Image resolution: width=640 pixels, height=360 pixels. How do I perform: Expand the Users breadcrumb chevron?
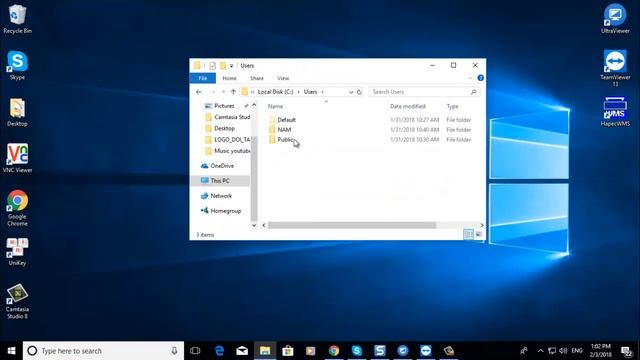pos(322,92)
